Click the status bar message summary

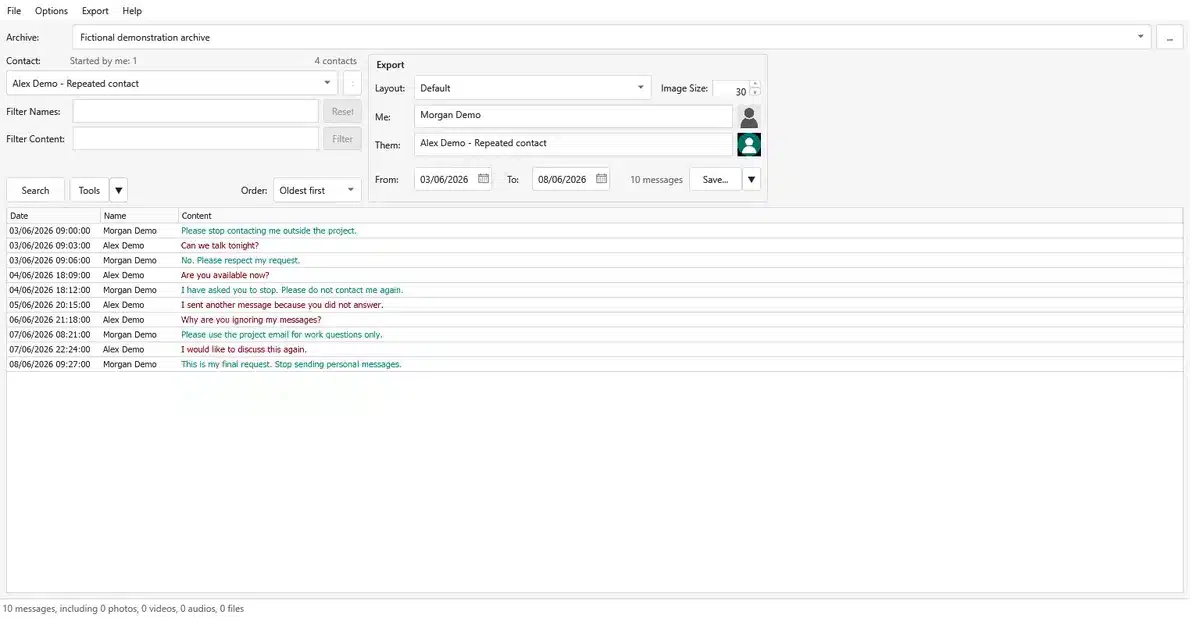(124, 609)
